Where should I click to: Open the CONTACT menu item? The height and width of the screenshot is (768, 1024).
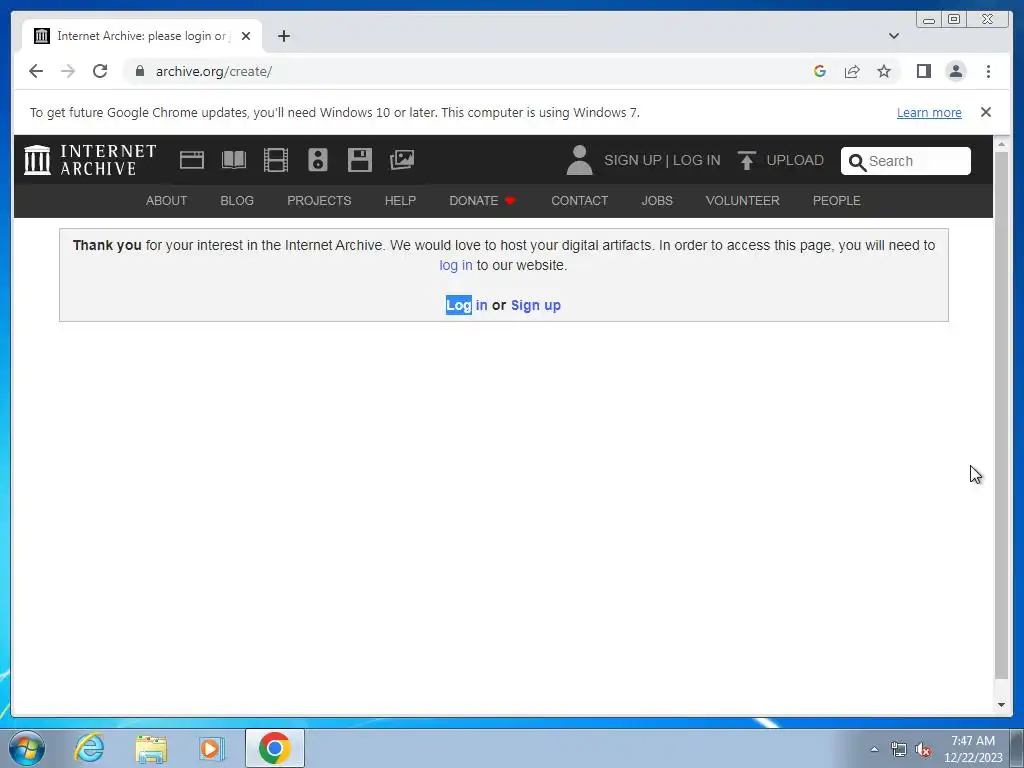point(579,200)
